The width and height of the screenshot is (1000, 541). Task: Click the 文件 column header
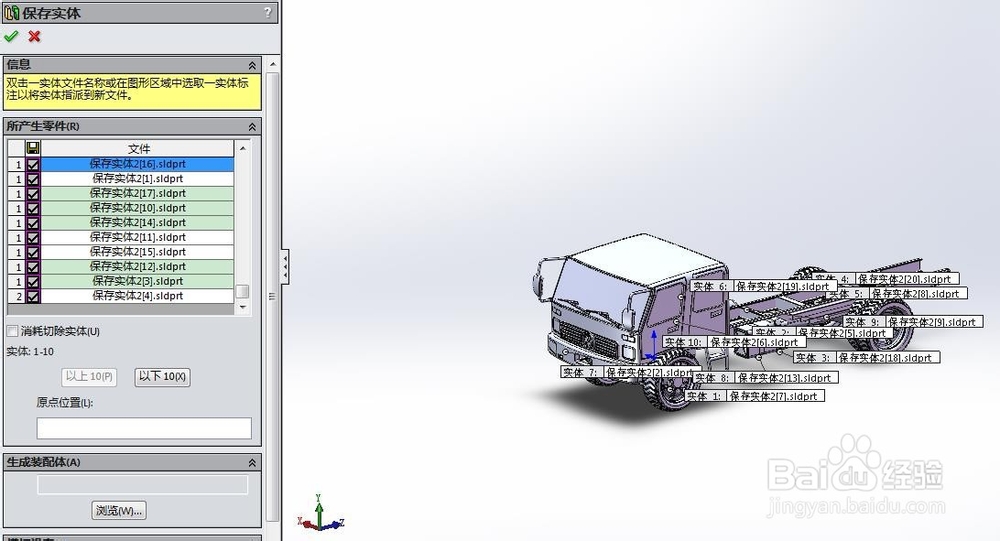tap(138, 149)
